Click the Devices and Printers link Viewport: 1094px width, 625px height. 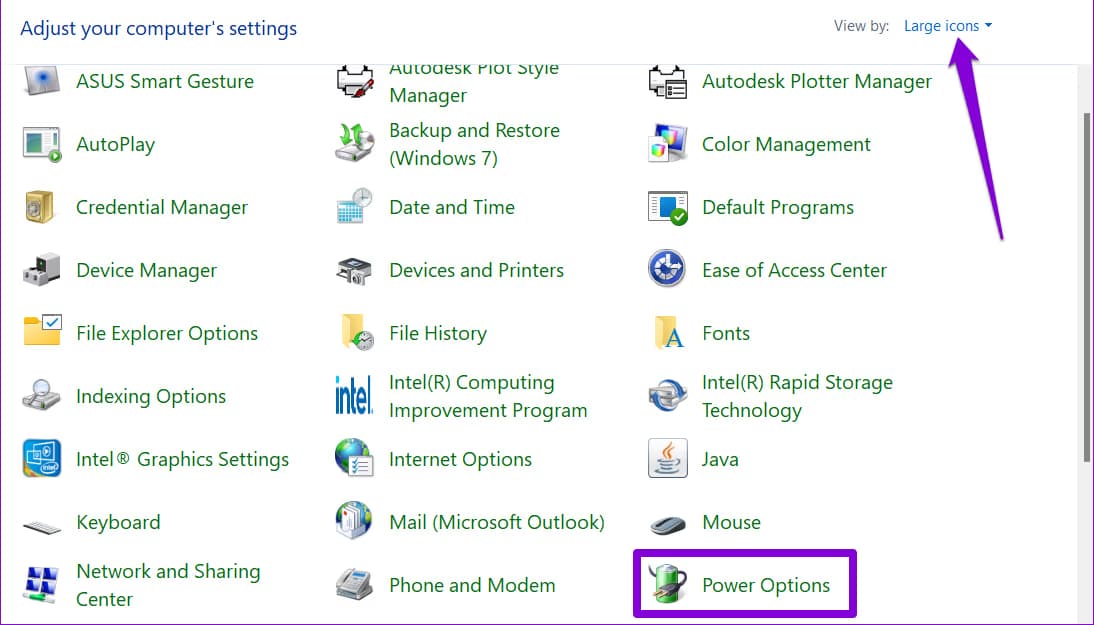[476, 271]
